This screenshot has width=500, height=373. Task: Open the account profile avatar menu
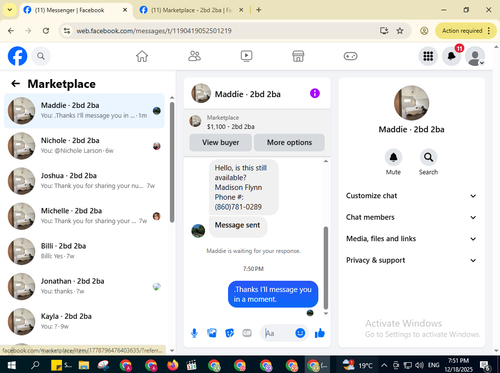475,56
